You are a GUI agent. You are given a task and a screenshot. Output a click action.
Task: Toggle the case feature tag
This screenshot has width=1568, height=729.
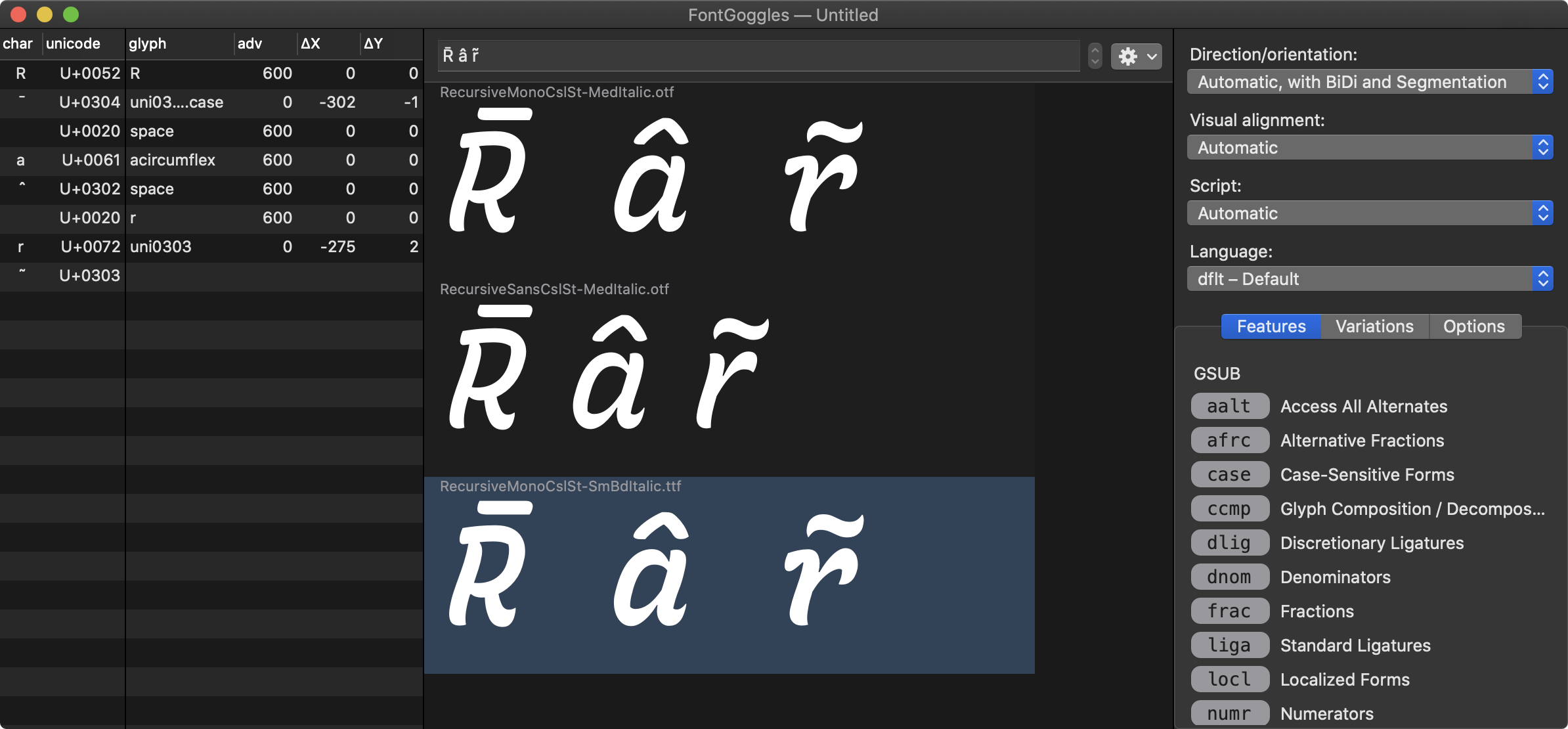click(x=1230, y=474)
